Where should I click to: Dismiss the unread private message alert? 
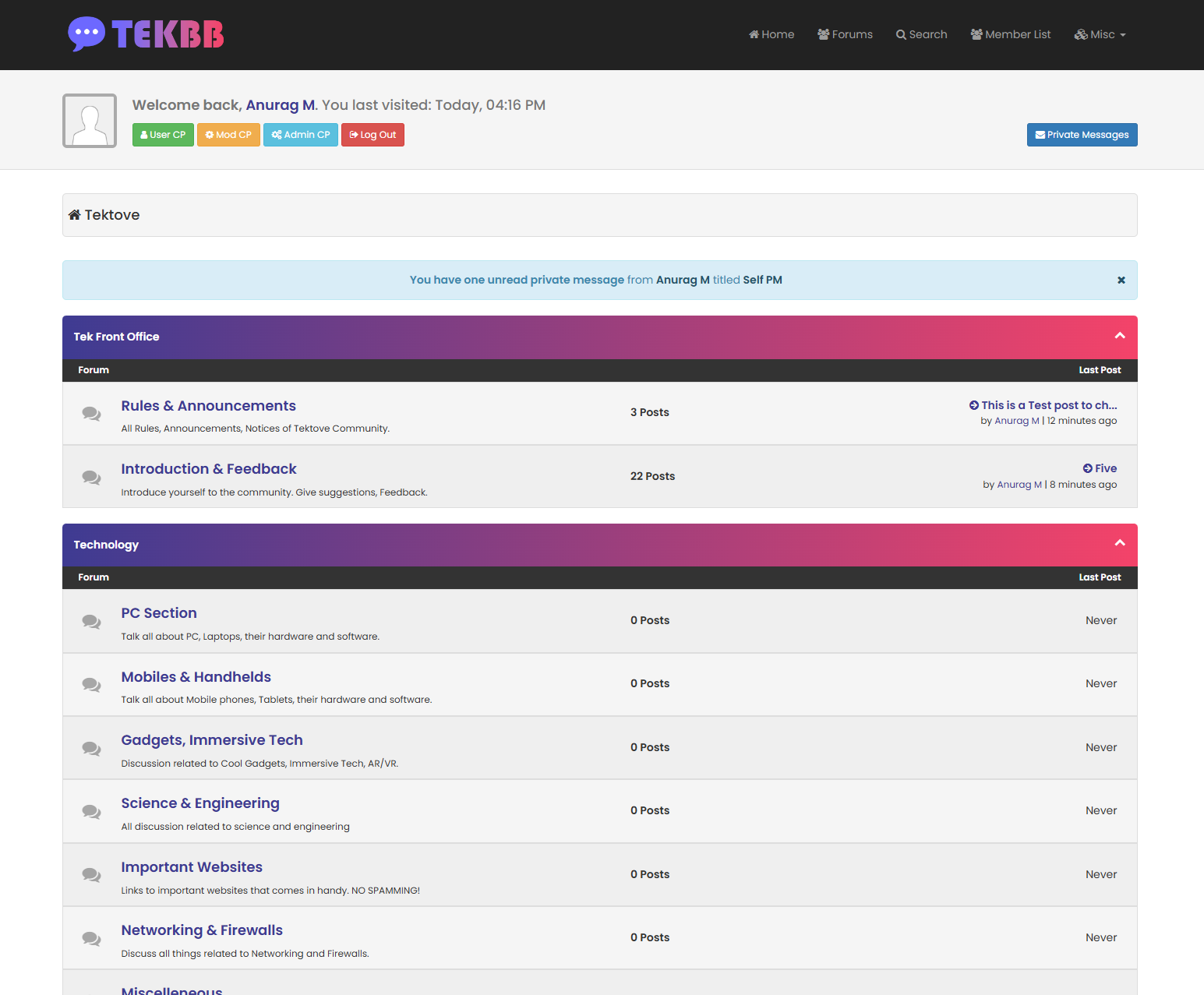pyautogui.click(x=1121, y=281)
